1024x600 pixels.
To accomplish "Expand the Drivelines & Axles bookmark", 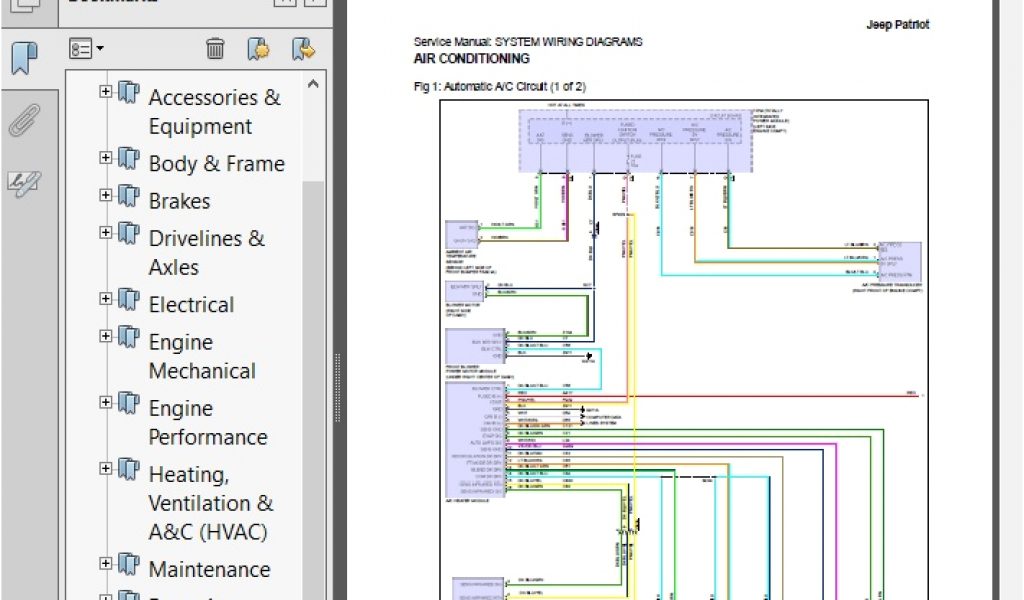I will [105, 232].
